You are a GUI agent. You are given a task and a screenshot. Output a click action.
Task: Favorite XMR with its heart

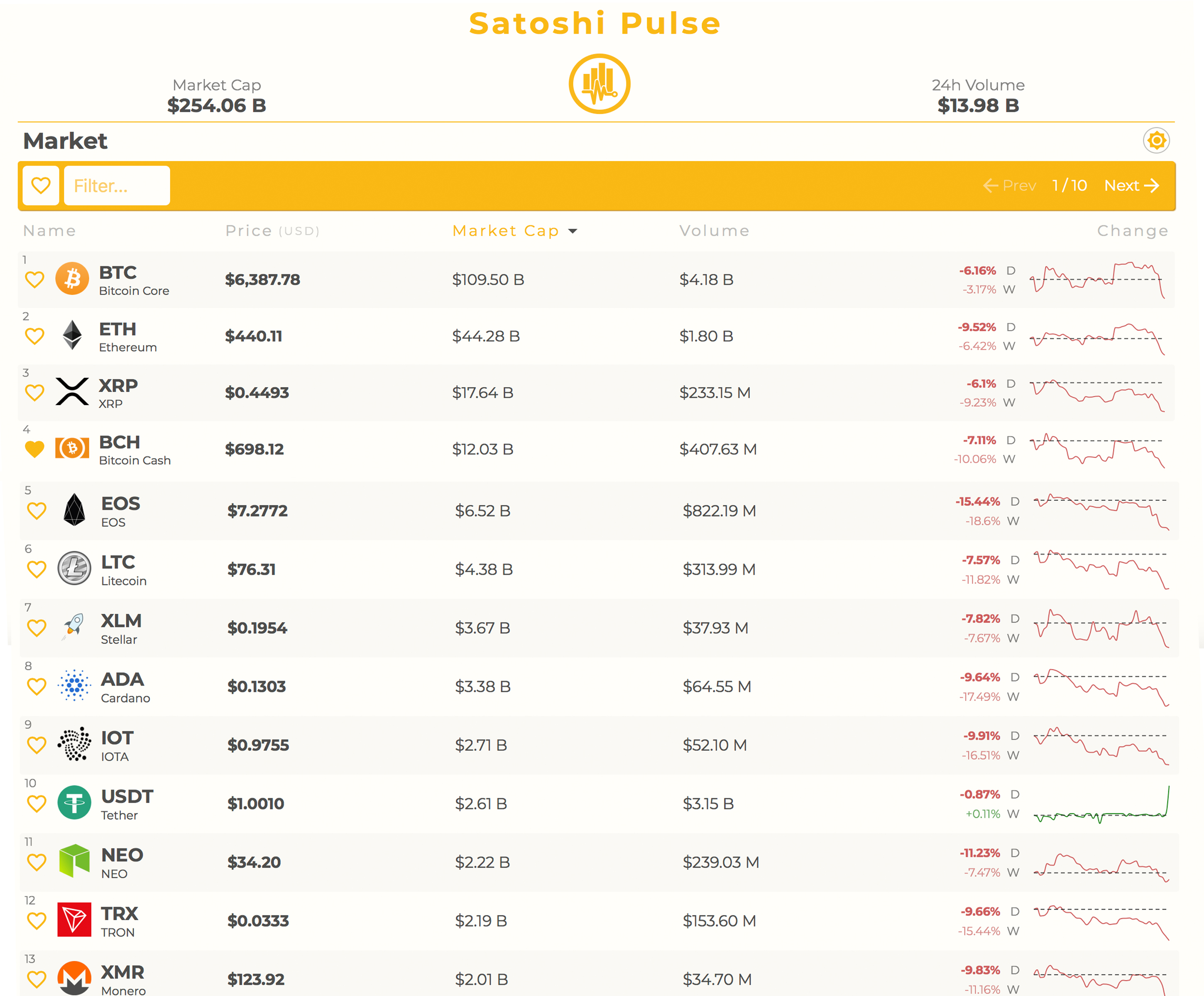point(37,979)
